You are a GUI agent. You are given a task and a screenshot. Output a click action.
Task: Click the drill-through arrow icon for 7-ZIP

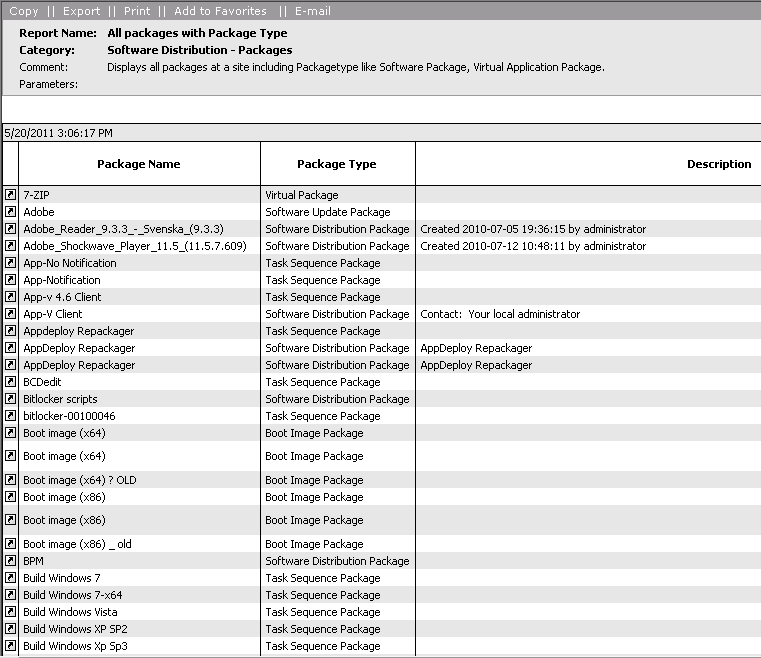point(10,195)
